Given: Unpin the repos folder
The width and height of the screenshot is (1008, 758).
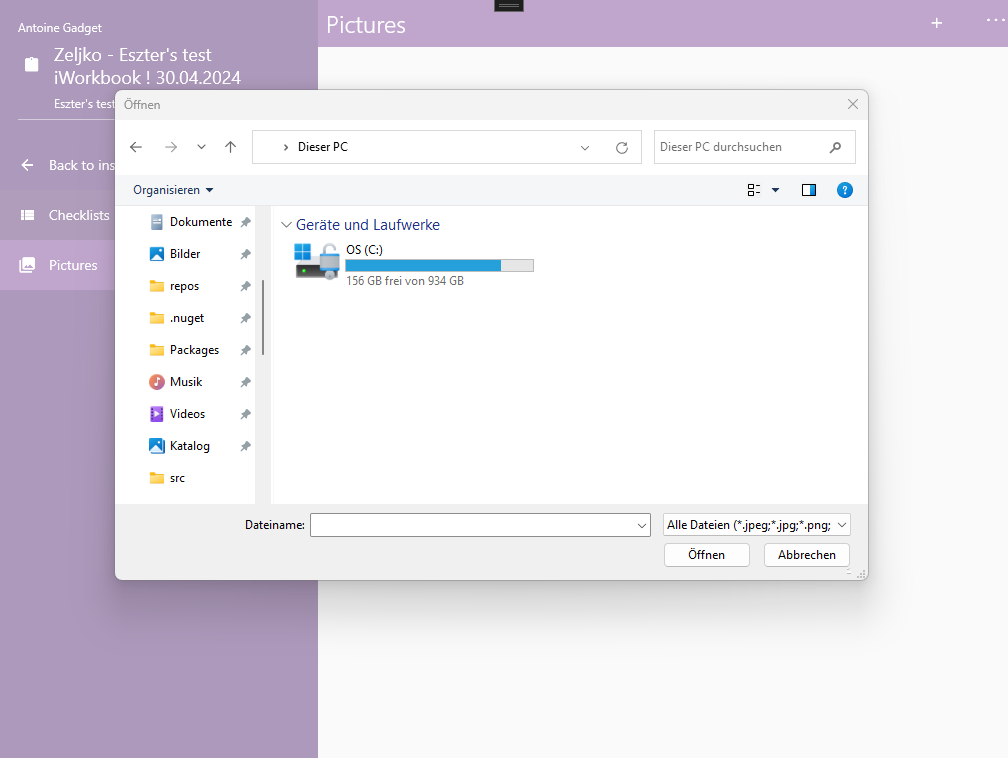Looking at the screenshot, I should point(245,285).
